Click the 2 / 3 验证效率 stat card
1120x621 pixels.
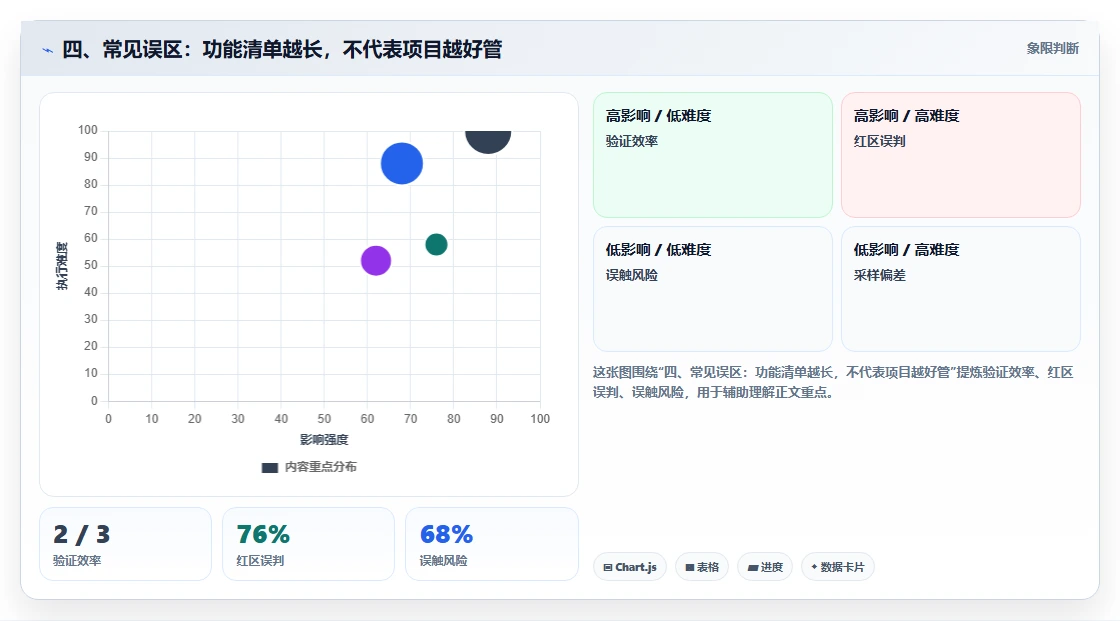coord(126,545)
